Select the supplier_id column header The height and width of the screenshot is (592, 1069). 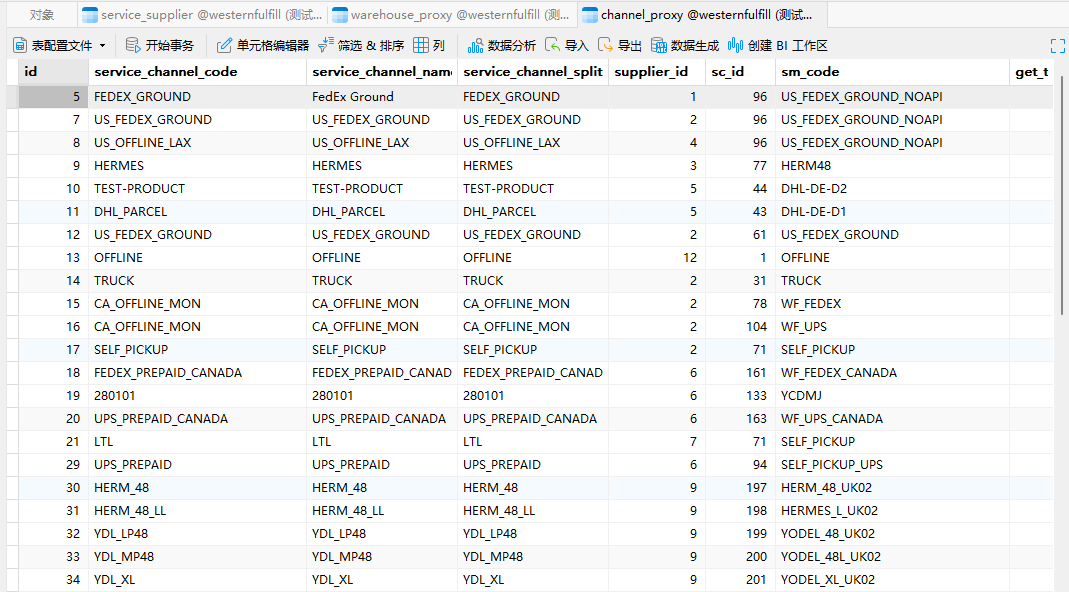(x=657, y=72)
